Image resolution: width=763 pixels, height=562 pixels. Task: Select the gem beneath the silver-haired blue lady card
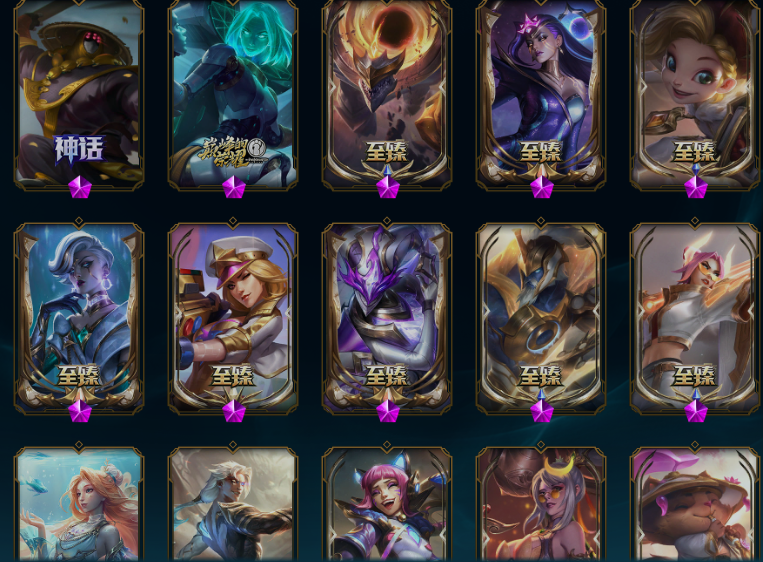point(80,411)
